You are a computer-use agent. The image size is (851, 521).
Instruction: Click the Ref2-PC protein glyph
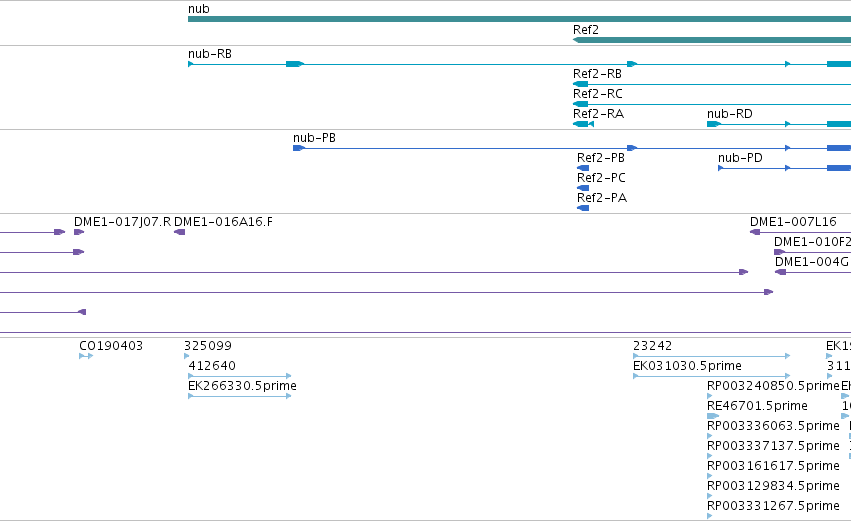click(x=583, y=188)
